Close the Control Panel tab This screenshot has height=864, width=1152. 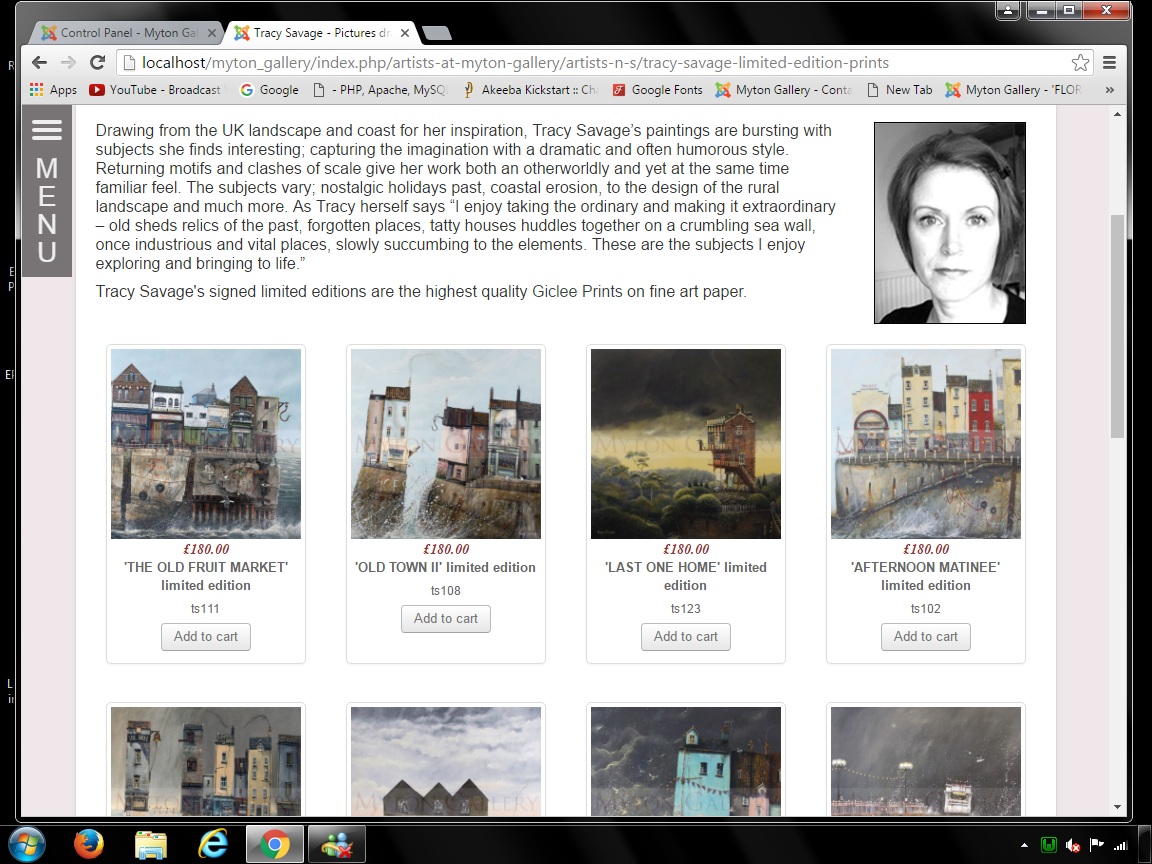[212, 32]
